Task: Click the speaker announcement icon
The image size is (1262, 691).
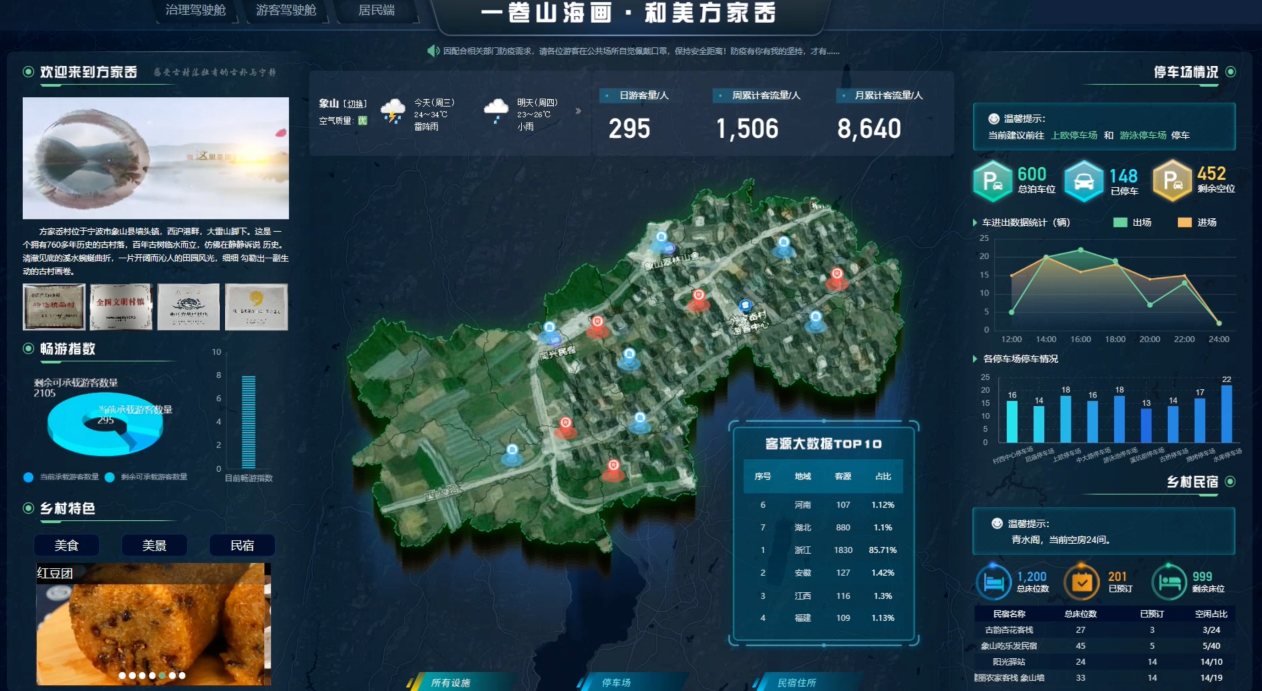Action: coord(433,51)
